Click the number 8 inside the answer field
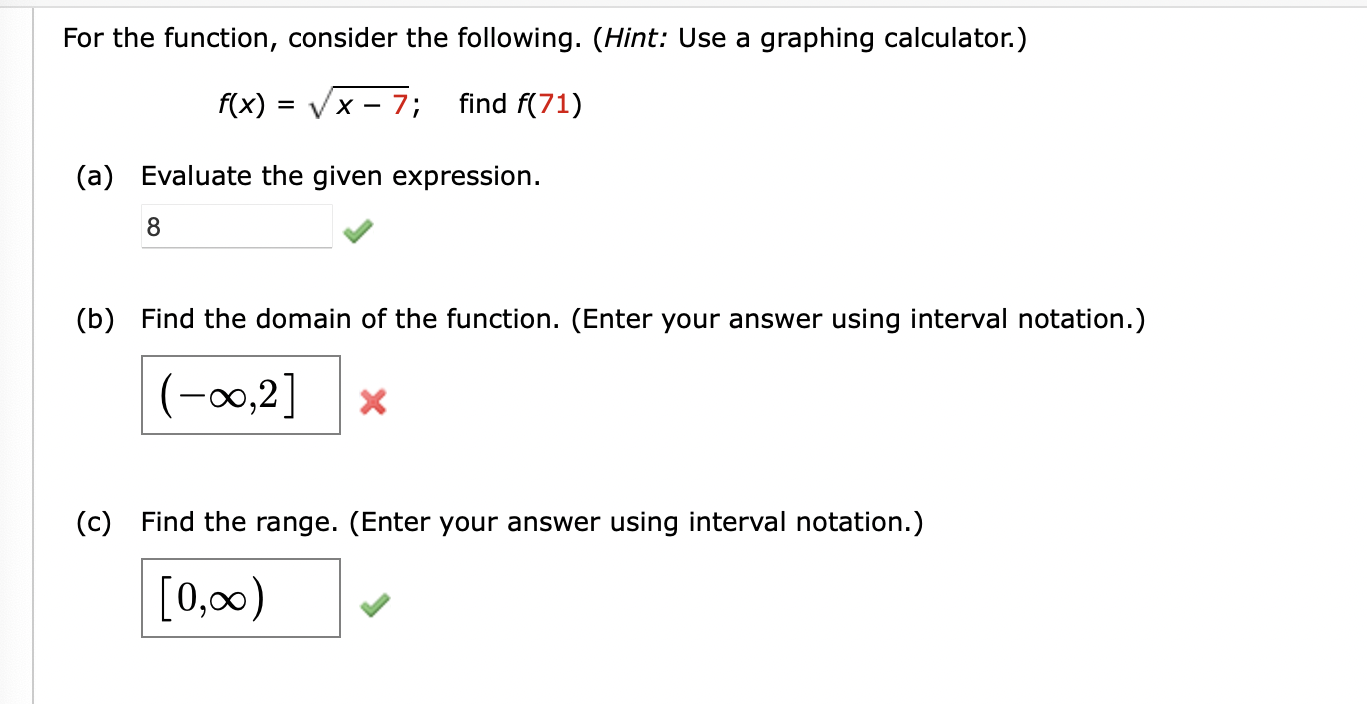This screenshot has width=1367, height=704. [x=152, y=228]
